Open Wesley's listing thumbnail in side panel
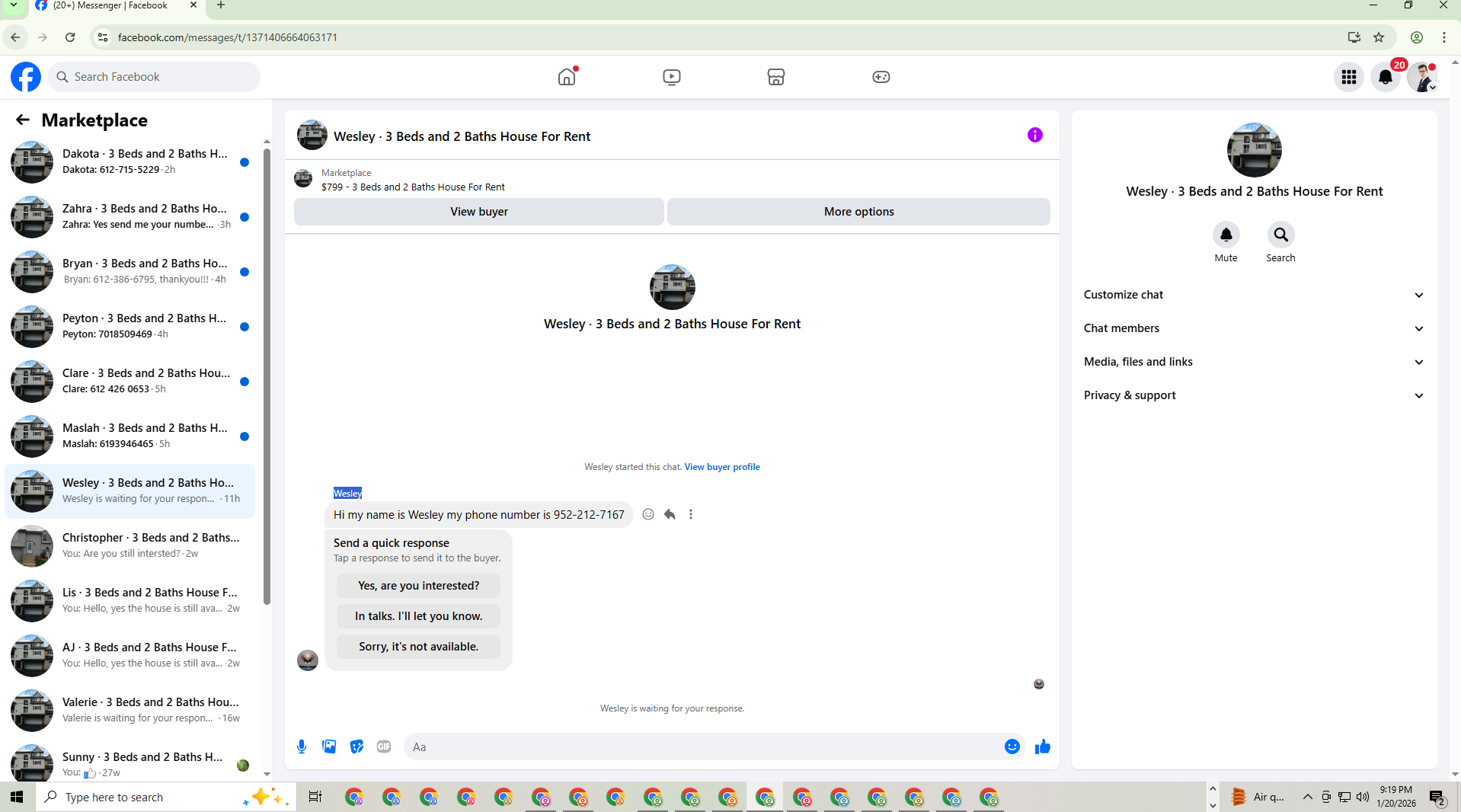 point(1255,150)
